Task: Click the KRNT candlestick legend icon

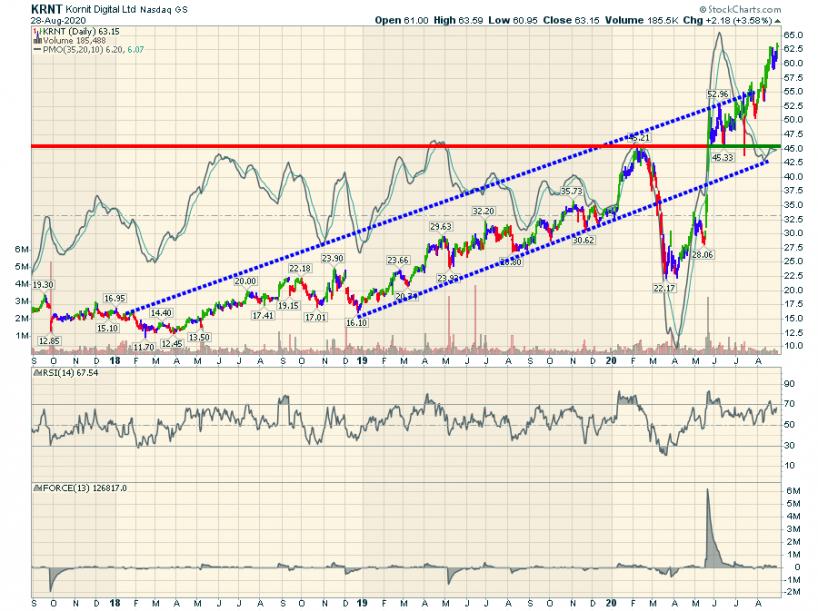Action: (x=35, y=32)
